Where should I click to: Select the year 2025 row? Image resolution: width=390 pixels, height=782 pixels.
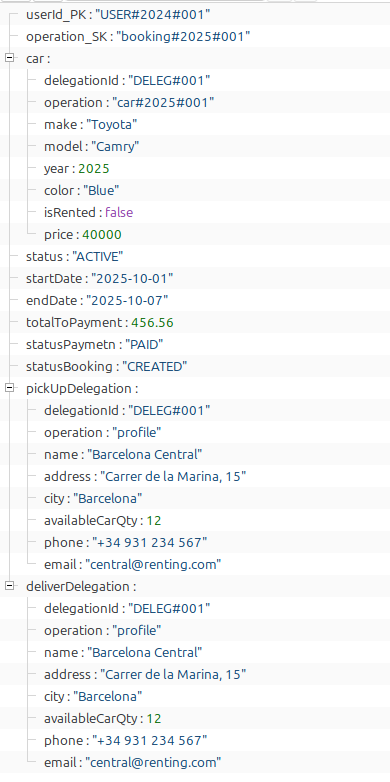coord(195,169)
